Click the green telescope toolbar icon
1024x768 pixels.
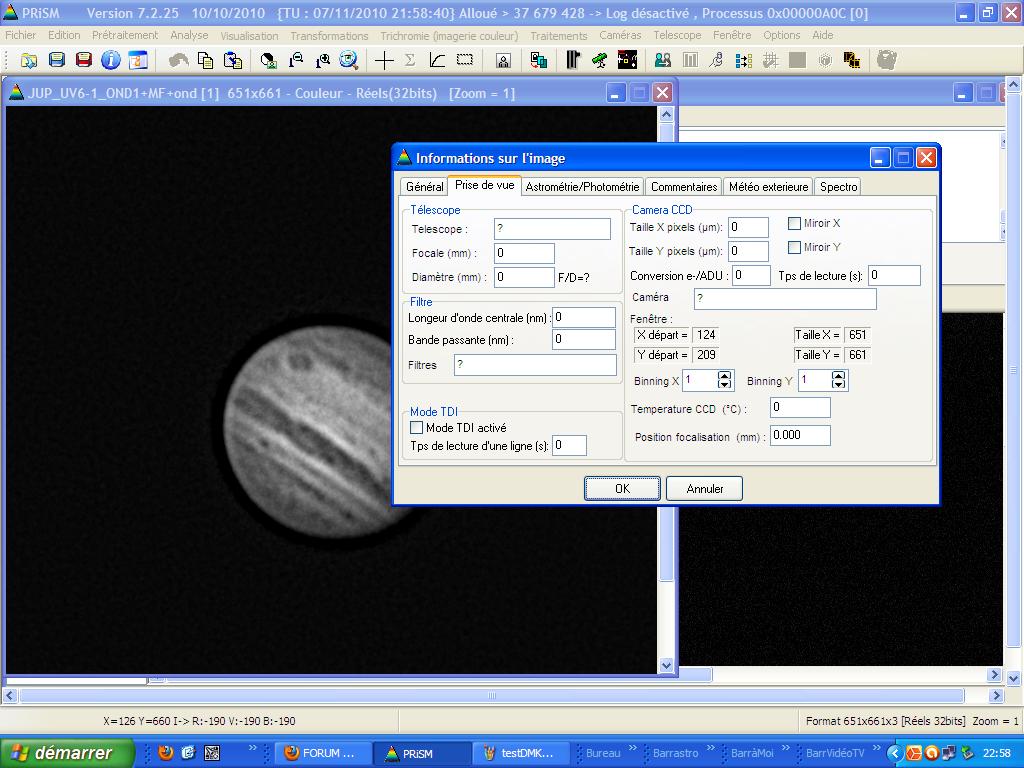pos(599,61)
